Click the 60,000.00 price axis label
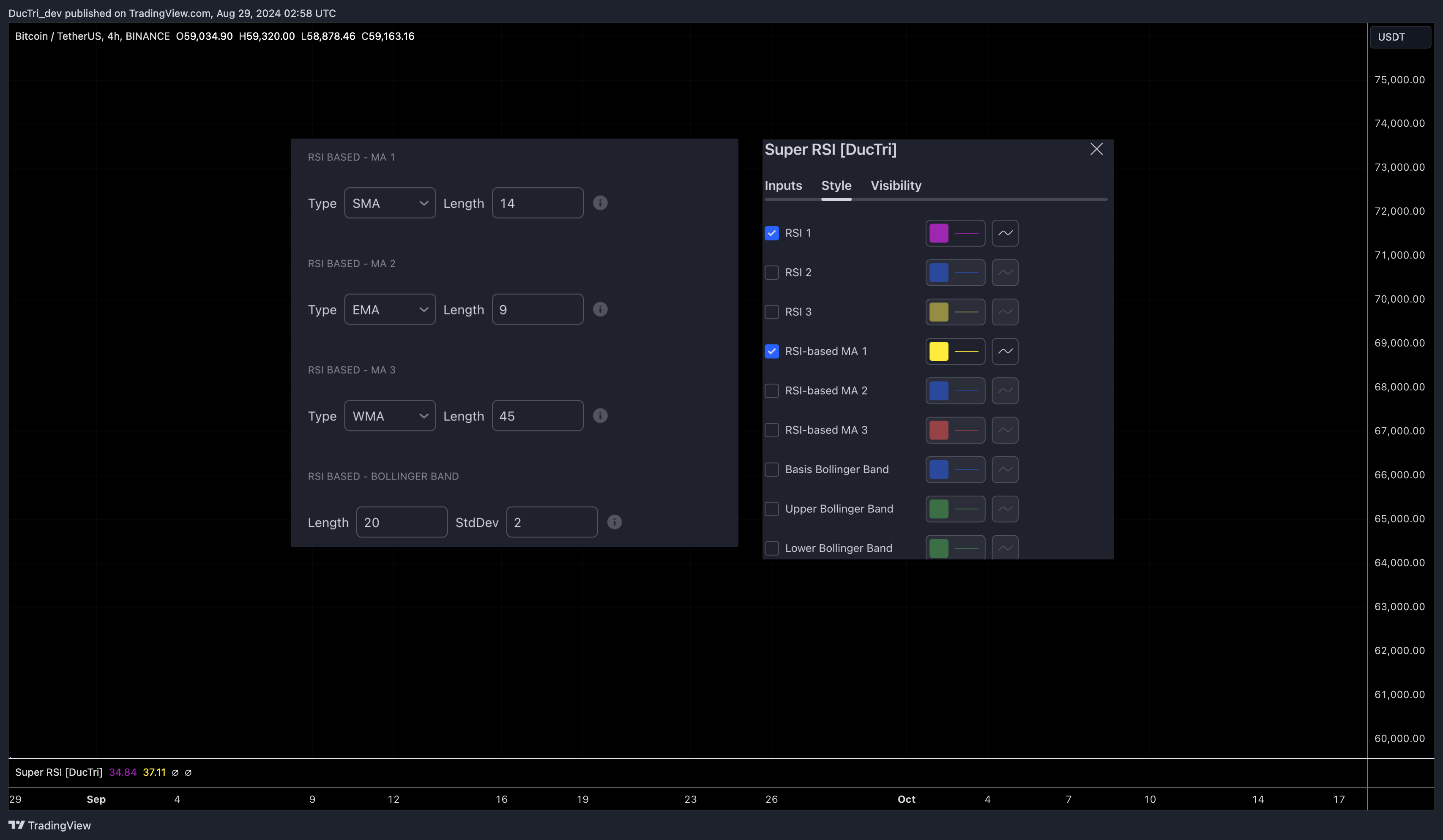 (1399, 738)
